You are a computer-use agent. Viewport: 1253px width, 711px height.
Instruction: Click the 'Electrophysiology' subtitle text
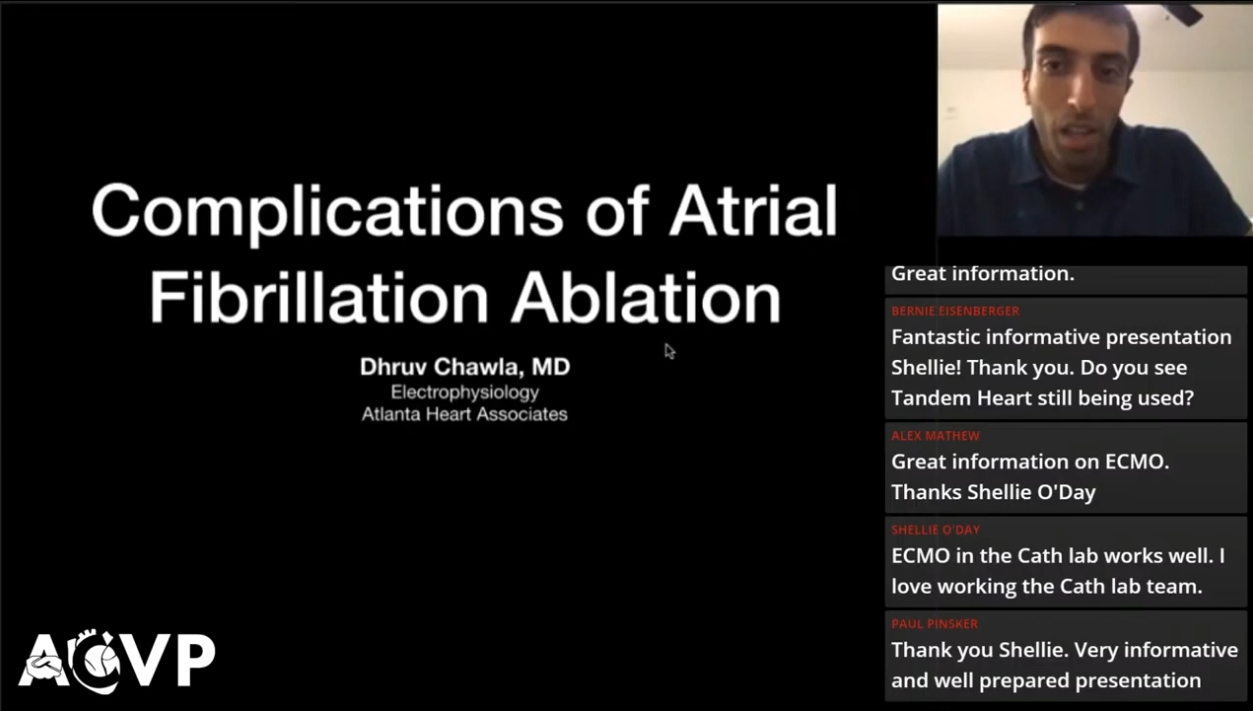[465, 392]
